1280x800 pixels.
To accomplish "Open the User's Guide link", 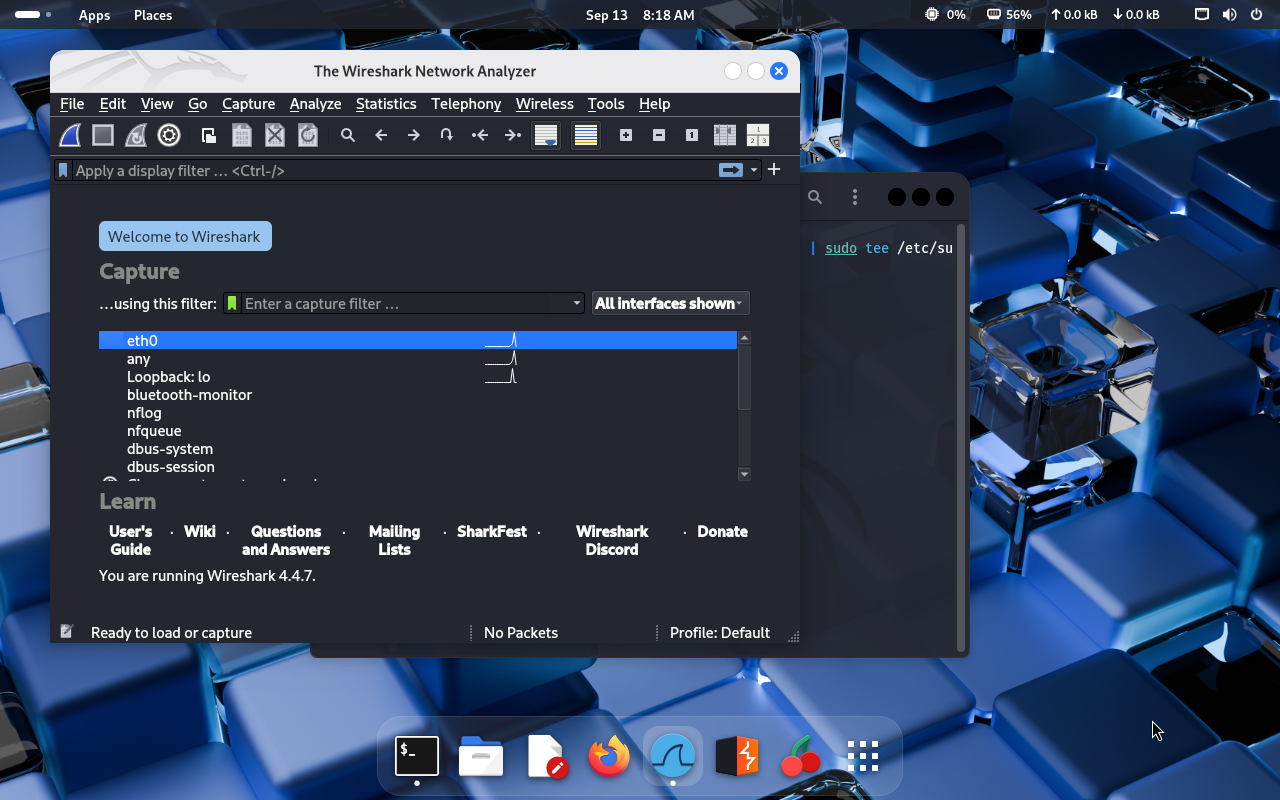I will coord(131,540).
